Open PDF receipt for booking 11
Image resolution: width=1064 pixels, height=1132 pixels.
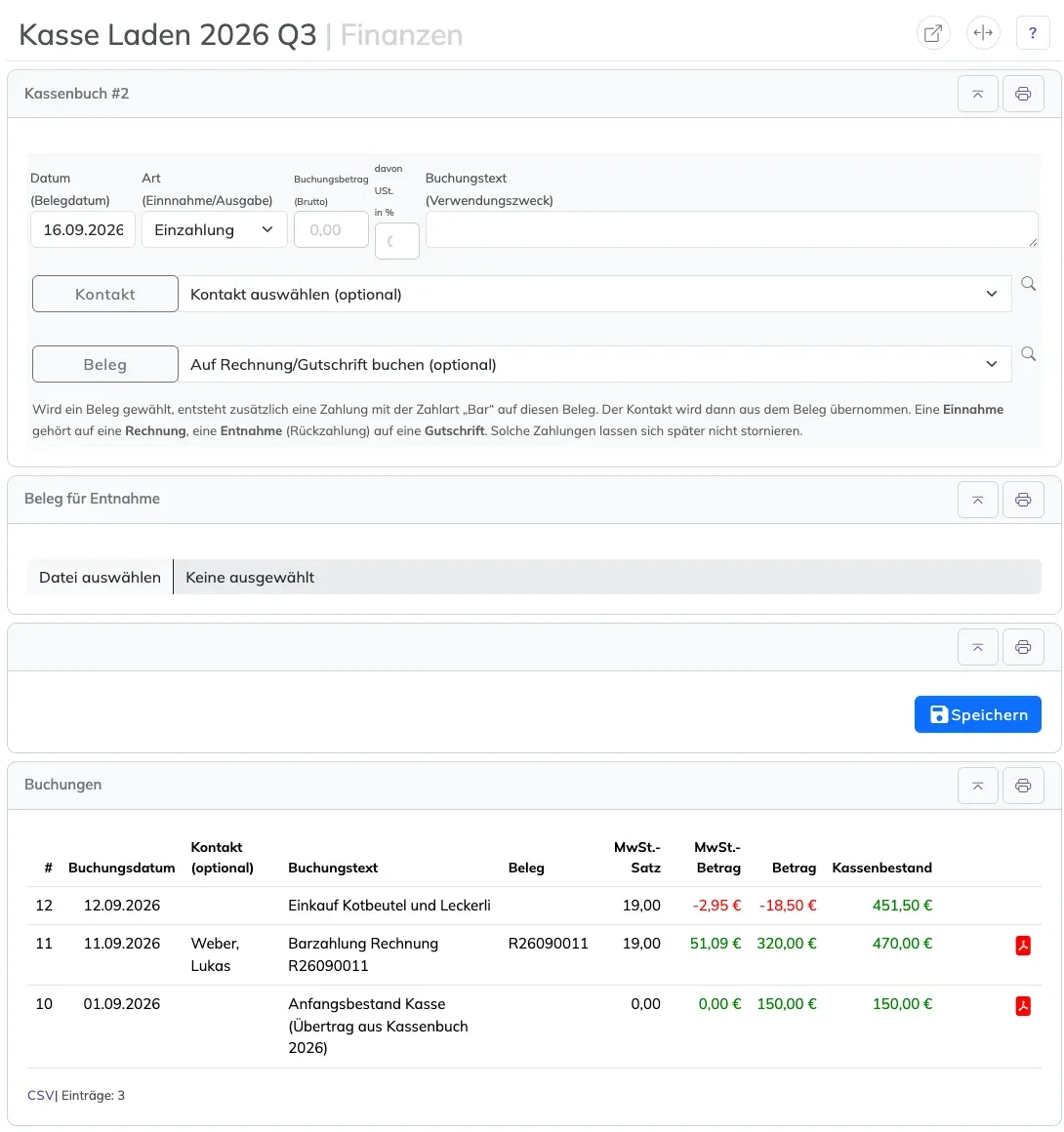pos(1022,945)
